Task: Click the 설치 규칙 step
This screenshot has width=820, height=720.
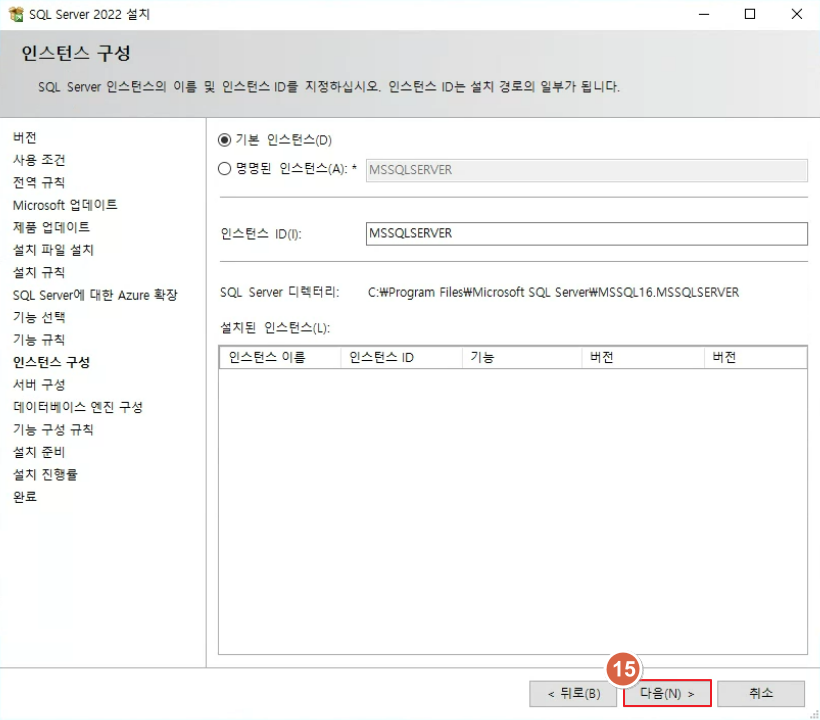Action: 39,272
